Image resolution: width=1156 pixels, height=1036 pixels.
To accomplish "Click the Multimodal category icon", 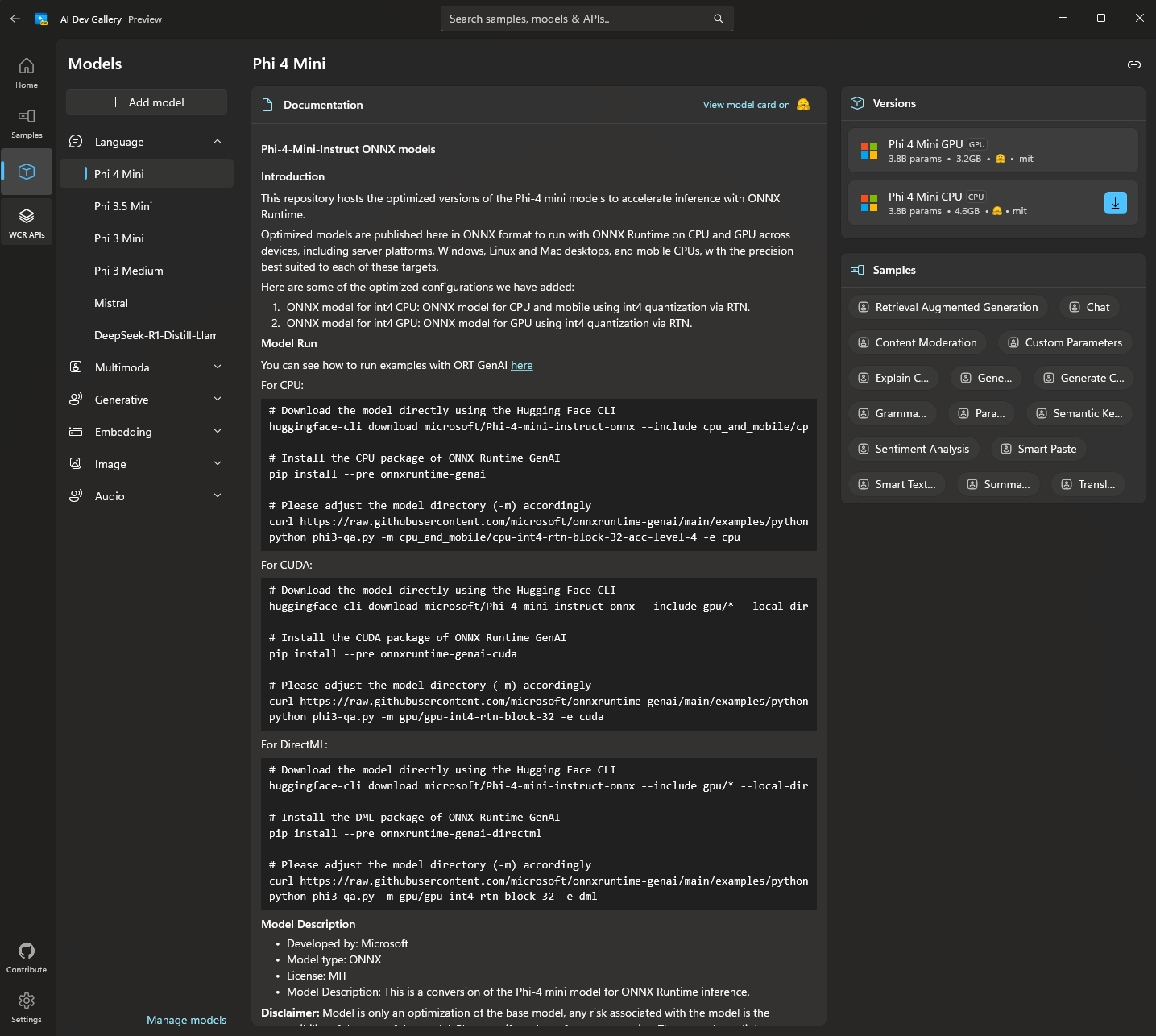I will pyautogui.click(x=76, y=367).
